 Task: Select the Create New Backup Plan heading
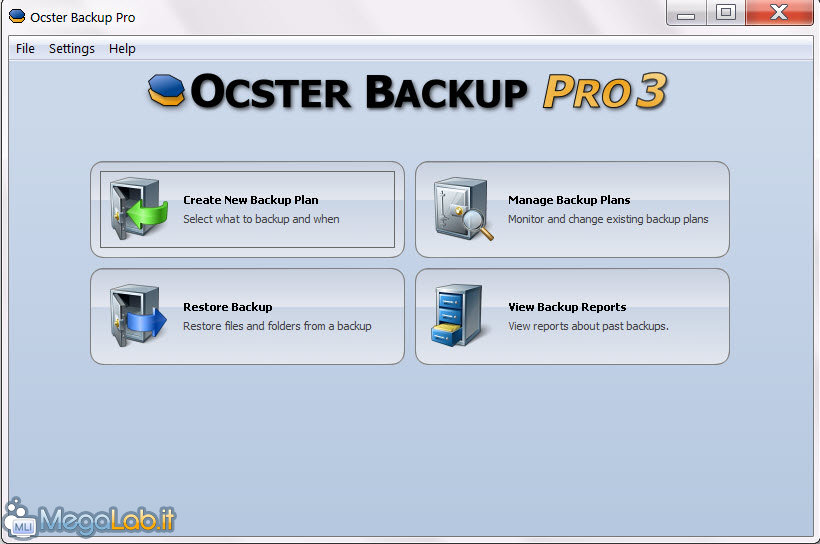(x=250, y=200)
